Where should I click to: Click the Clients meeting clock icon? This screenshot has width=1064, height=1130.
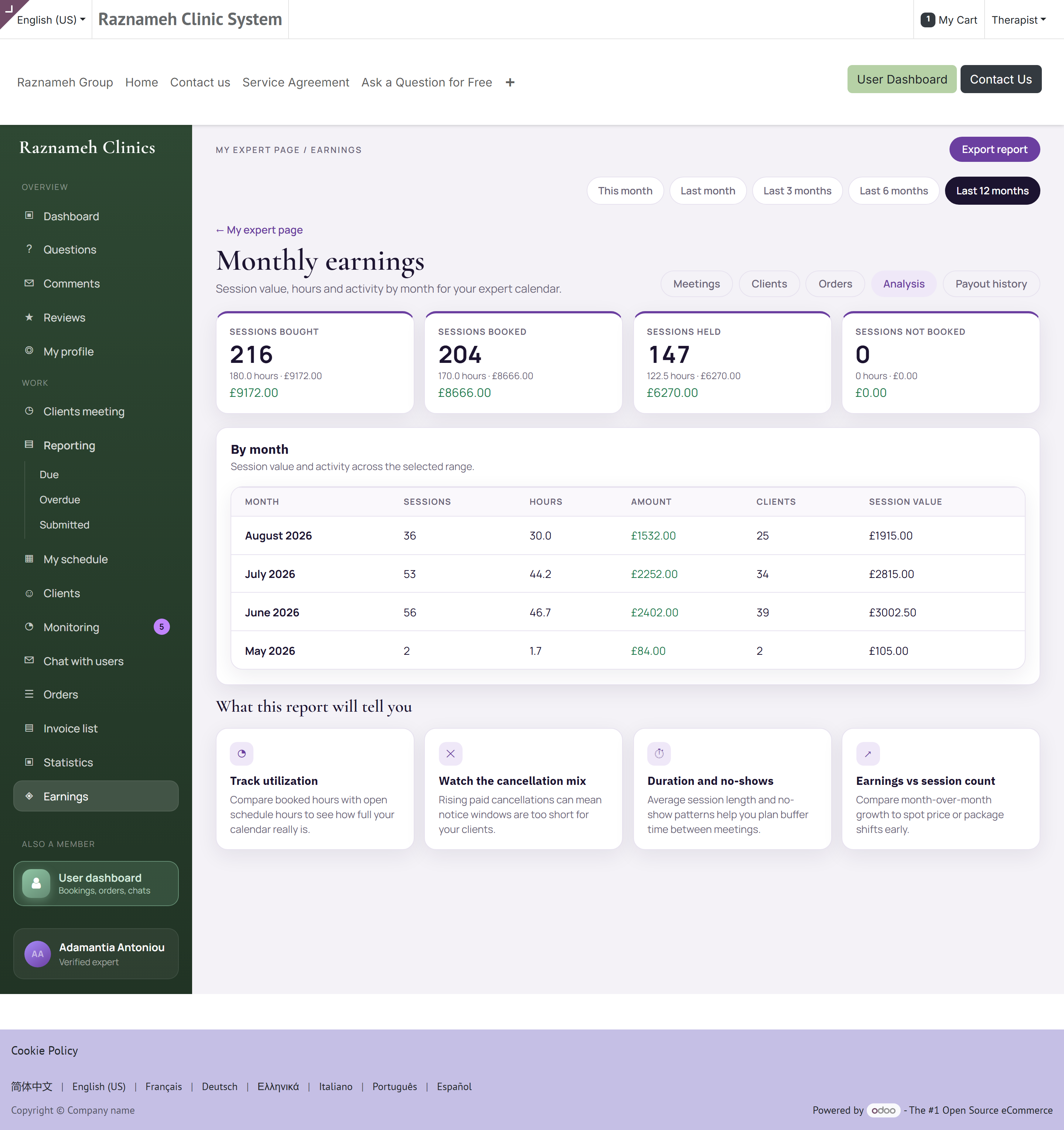point(29,411)
